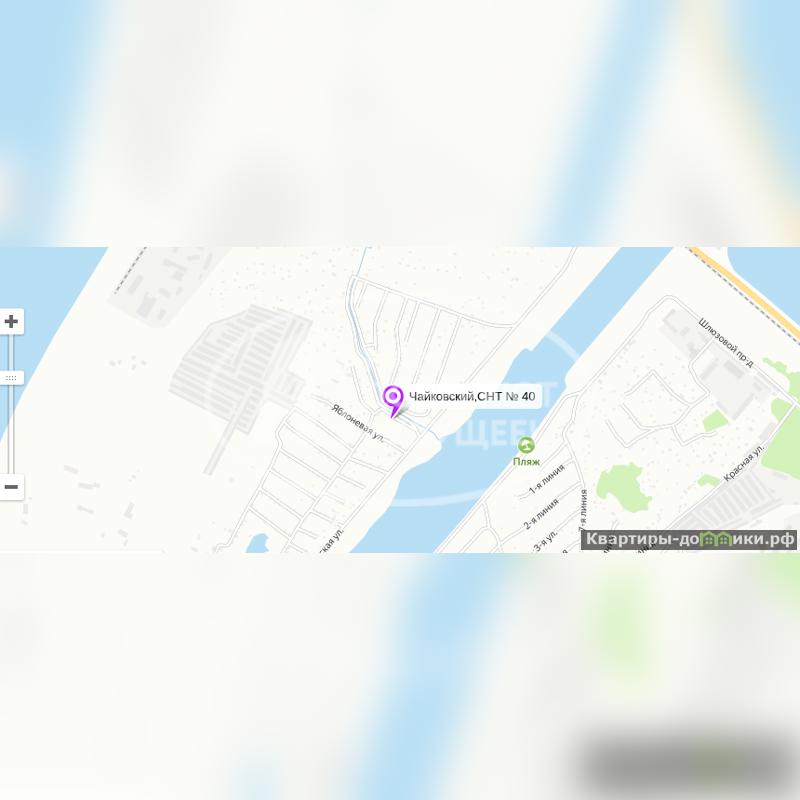Click the Шлюзовой пр-д road label
The width and height of the screenshot is (800, 800).
click(x=726, y=342)
